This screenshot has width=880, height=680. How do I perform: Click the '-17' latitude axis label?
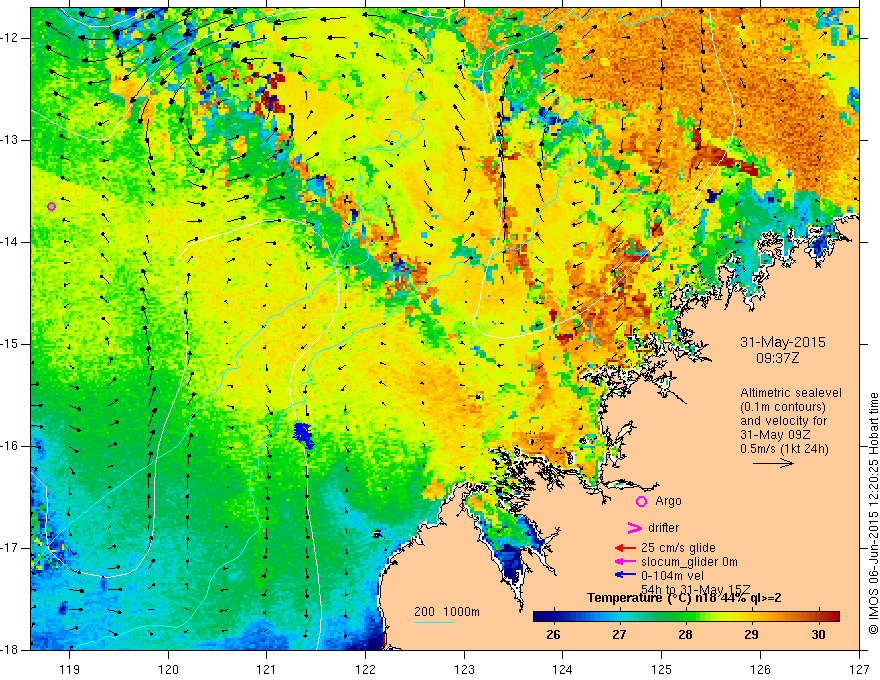point(10,548)
